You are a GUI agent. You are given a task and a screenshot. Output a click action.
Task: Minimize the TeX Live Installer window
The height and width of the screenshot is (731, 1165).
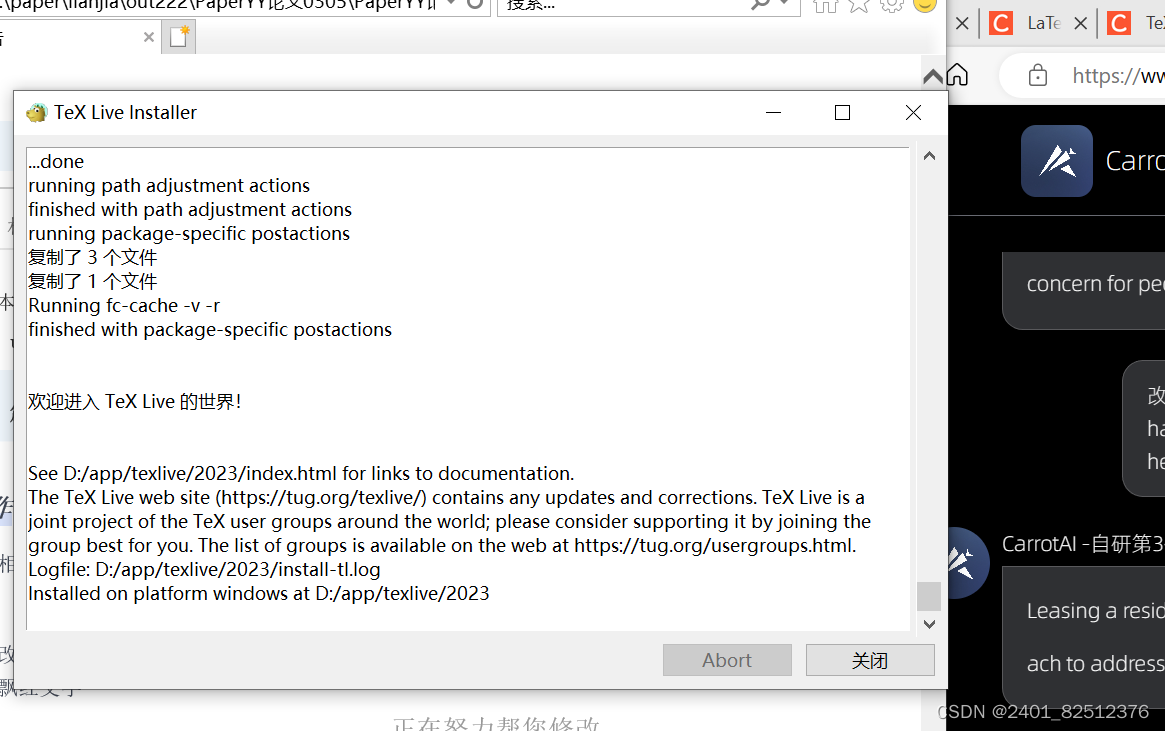773,113
